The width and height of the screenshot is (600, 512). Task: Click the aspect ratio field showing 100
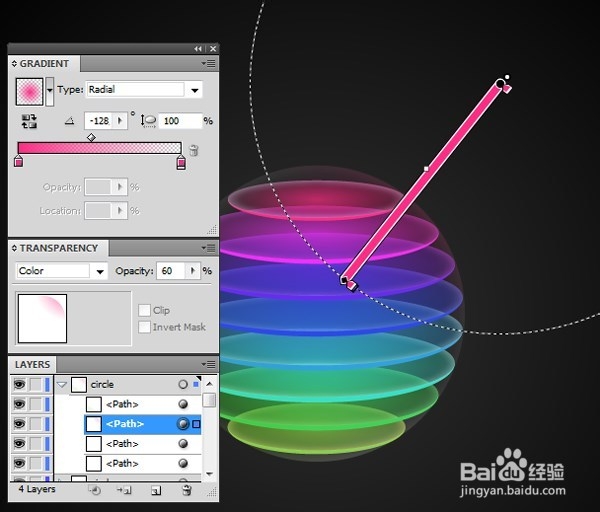point(180,121)
